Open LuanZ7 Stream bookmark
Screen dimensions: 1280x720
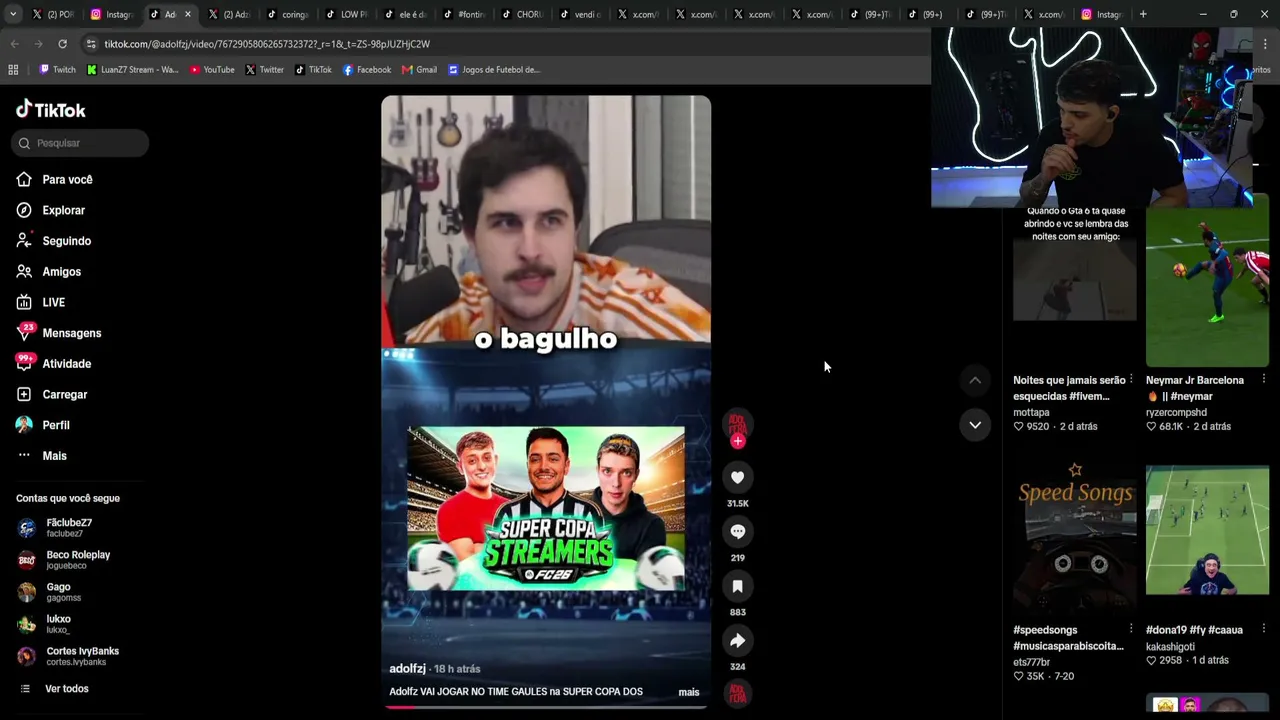(x=133, y=70)
